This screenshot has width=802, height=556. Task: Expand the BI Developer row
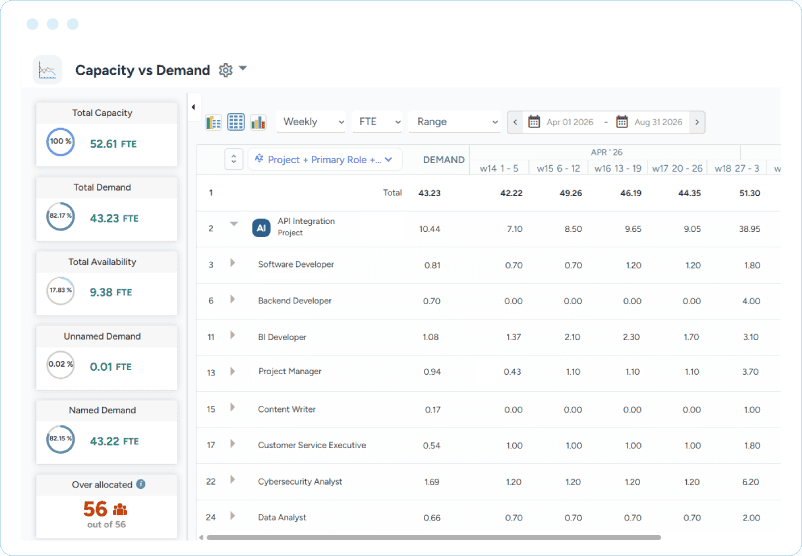[x=233, y=335]
